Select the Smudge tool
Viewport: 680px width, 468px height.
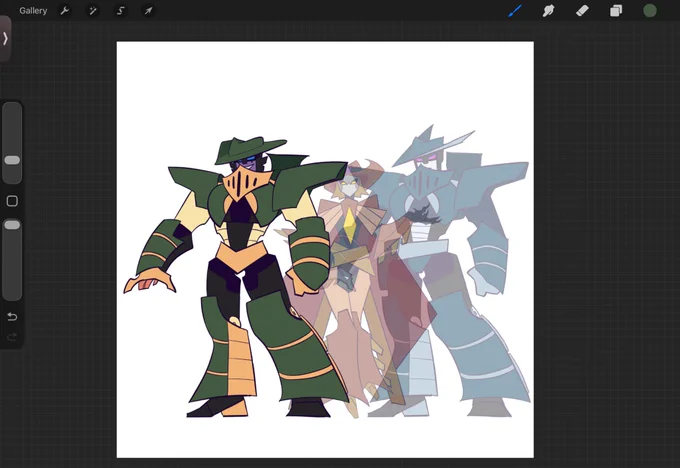coord(548,11)
